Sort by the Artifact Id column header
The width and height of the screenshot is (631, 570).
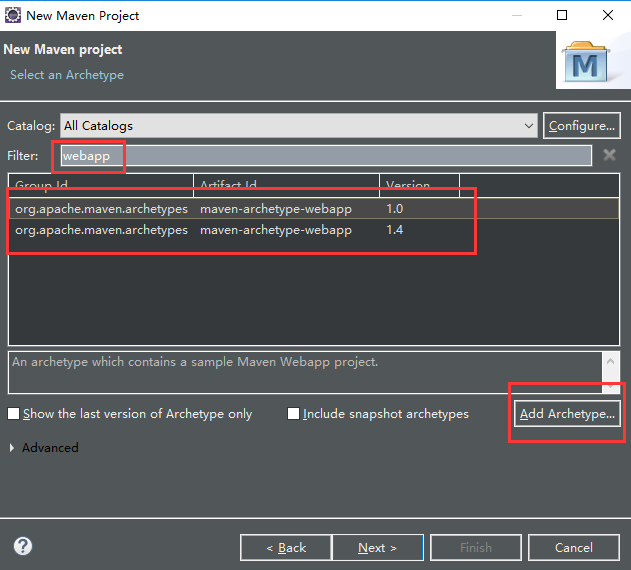(287, 185)
